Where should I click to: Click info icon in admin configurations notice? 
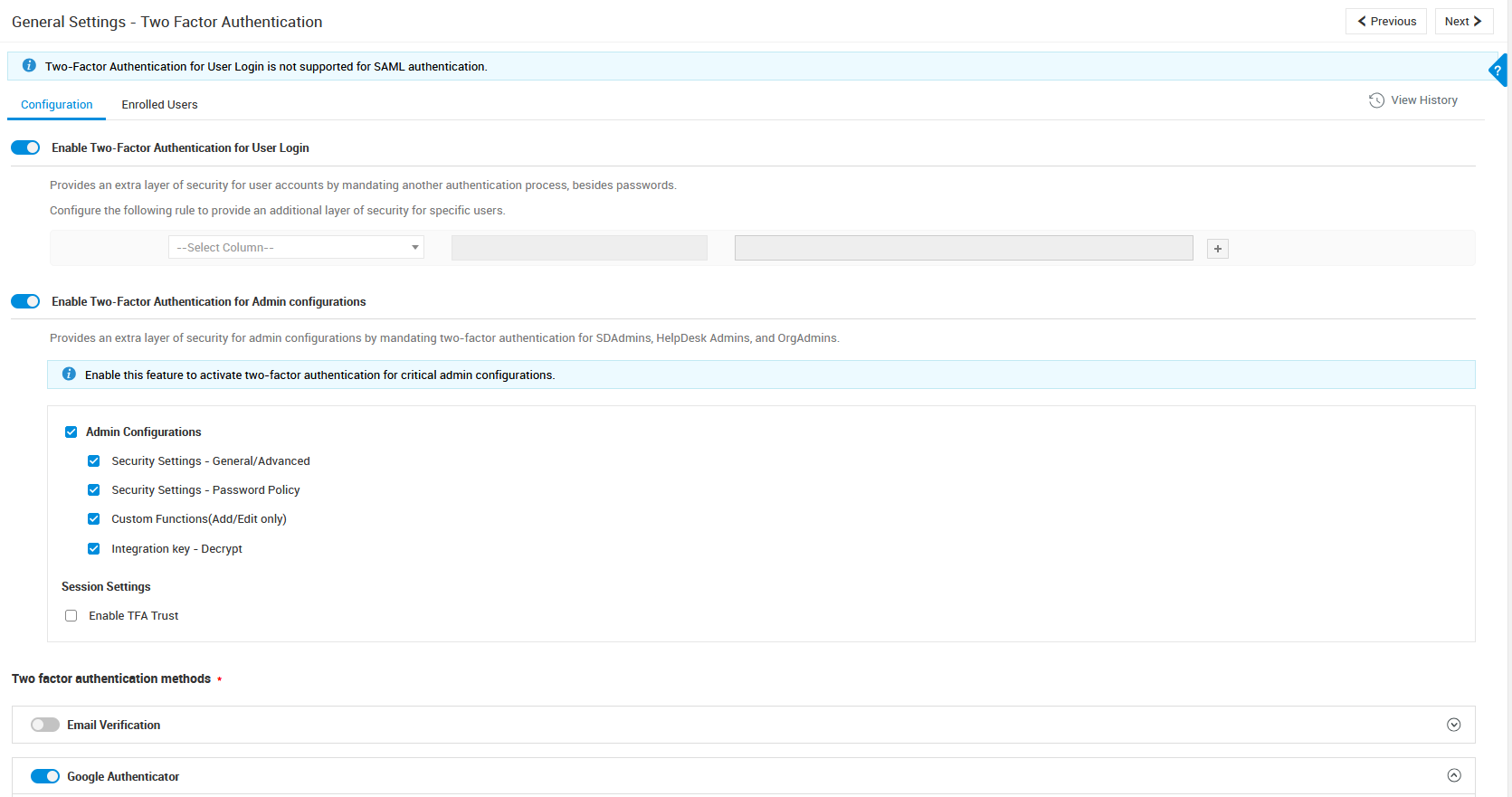point(69,375)
